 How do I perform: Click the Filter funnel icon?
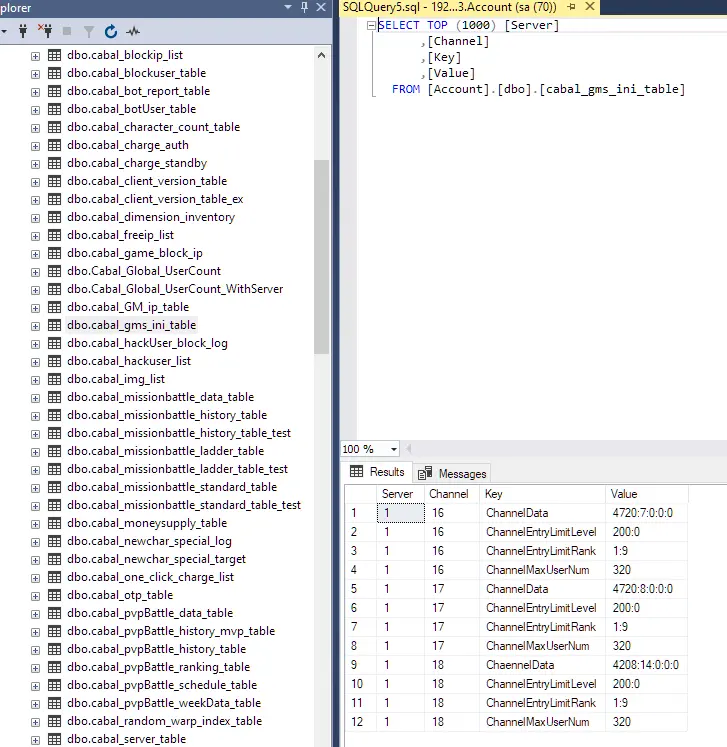89,31
